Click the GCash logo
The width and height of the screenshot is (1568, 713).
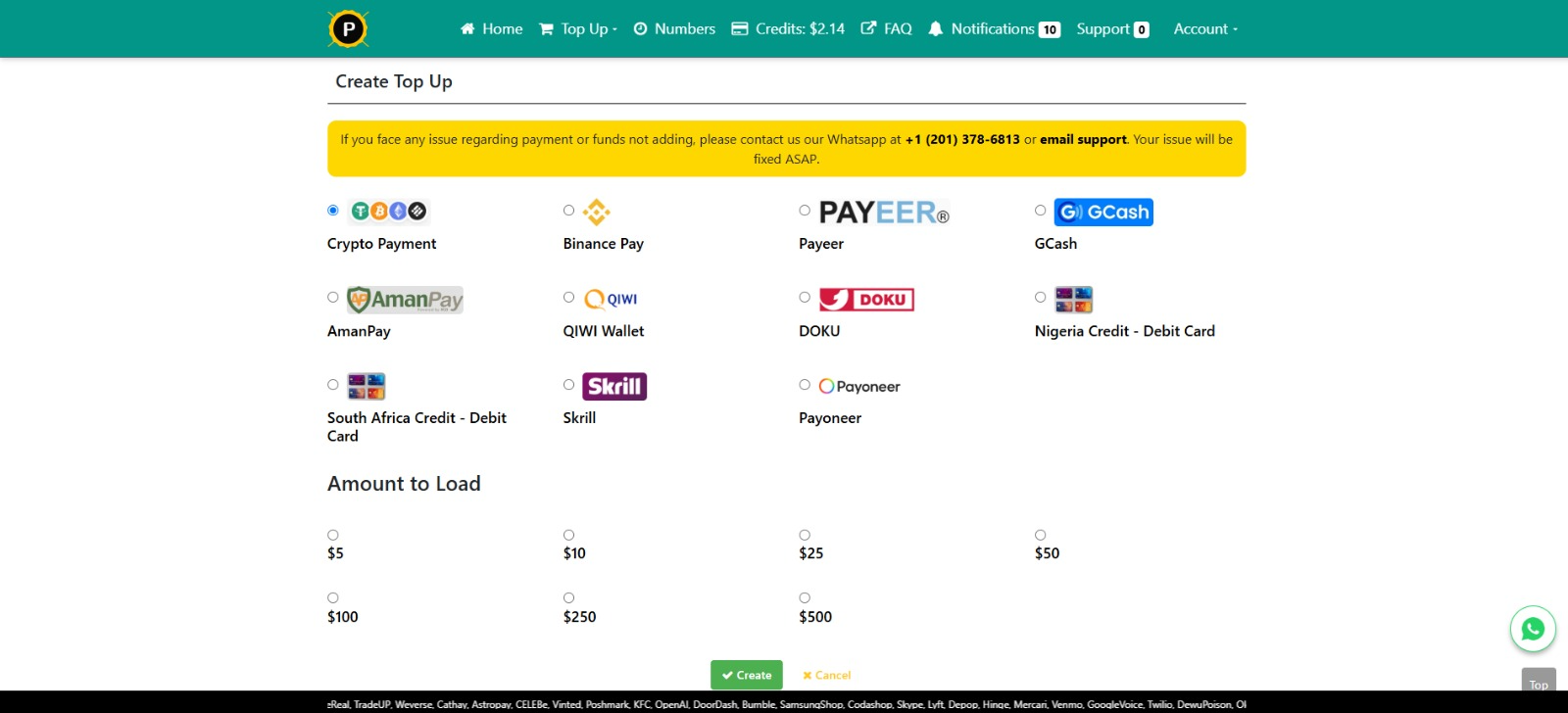[1103, 212]
